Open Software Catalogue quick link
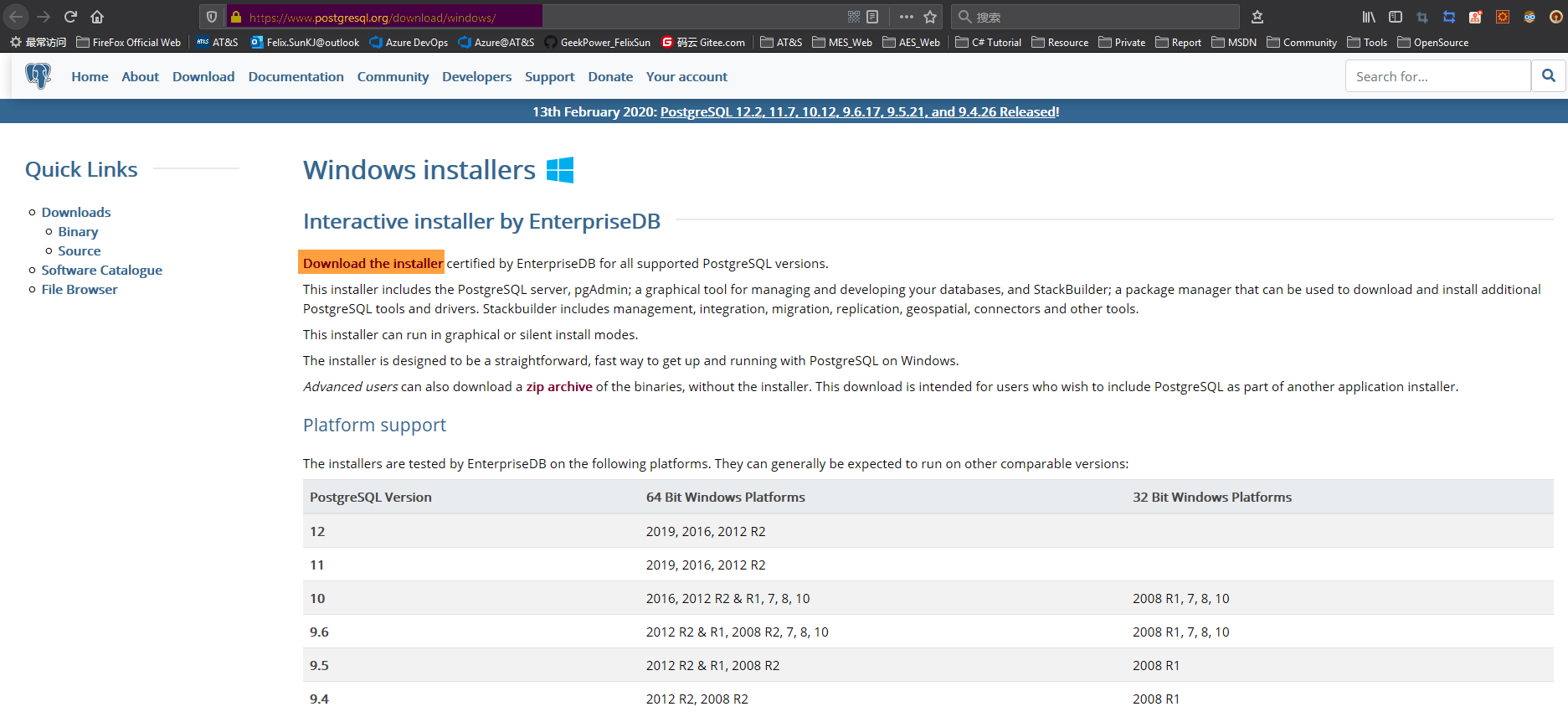Image resolution: width=1568 pixels, height=717 pixels. click(102, 270)
